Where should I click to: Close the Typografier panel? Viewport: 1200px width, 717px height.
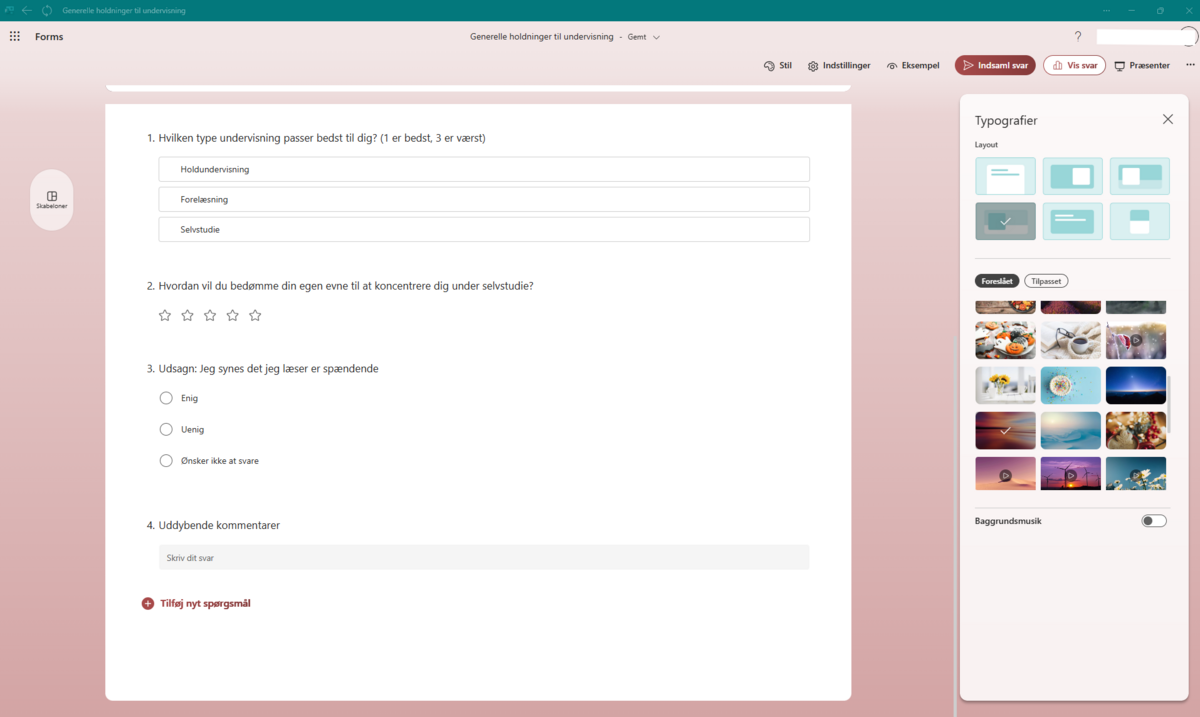pyautogui.click(x=1167, y=119)
